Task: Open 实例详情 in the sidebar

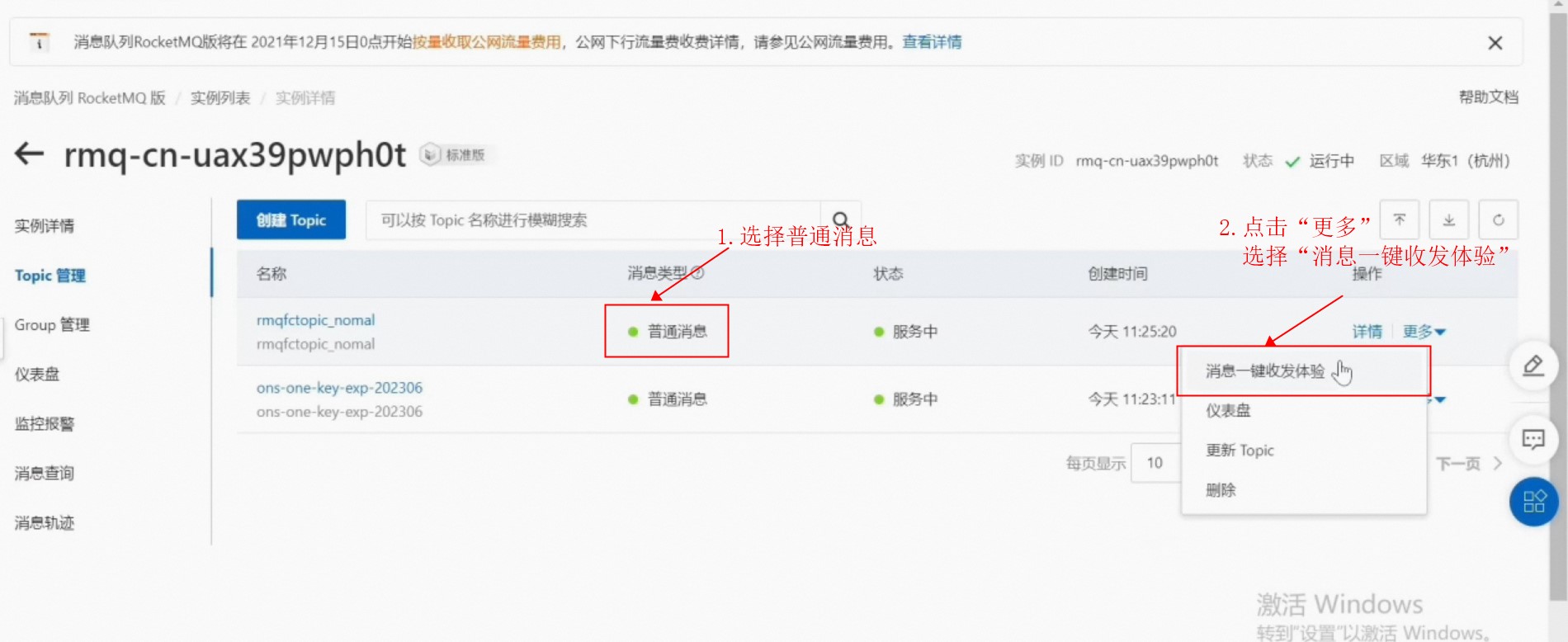Action: point(45,225)
